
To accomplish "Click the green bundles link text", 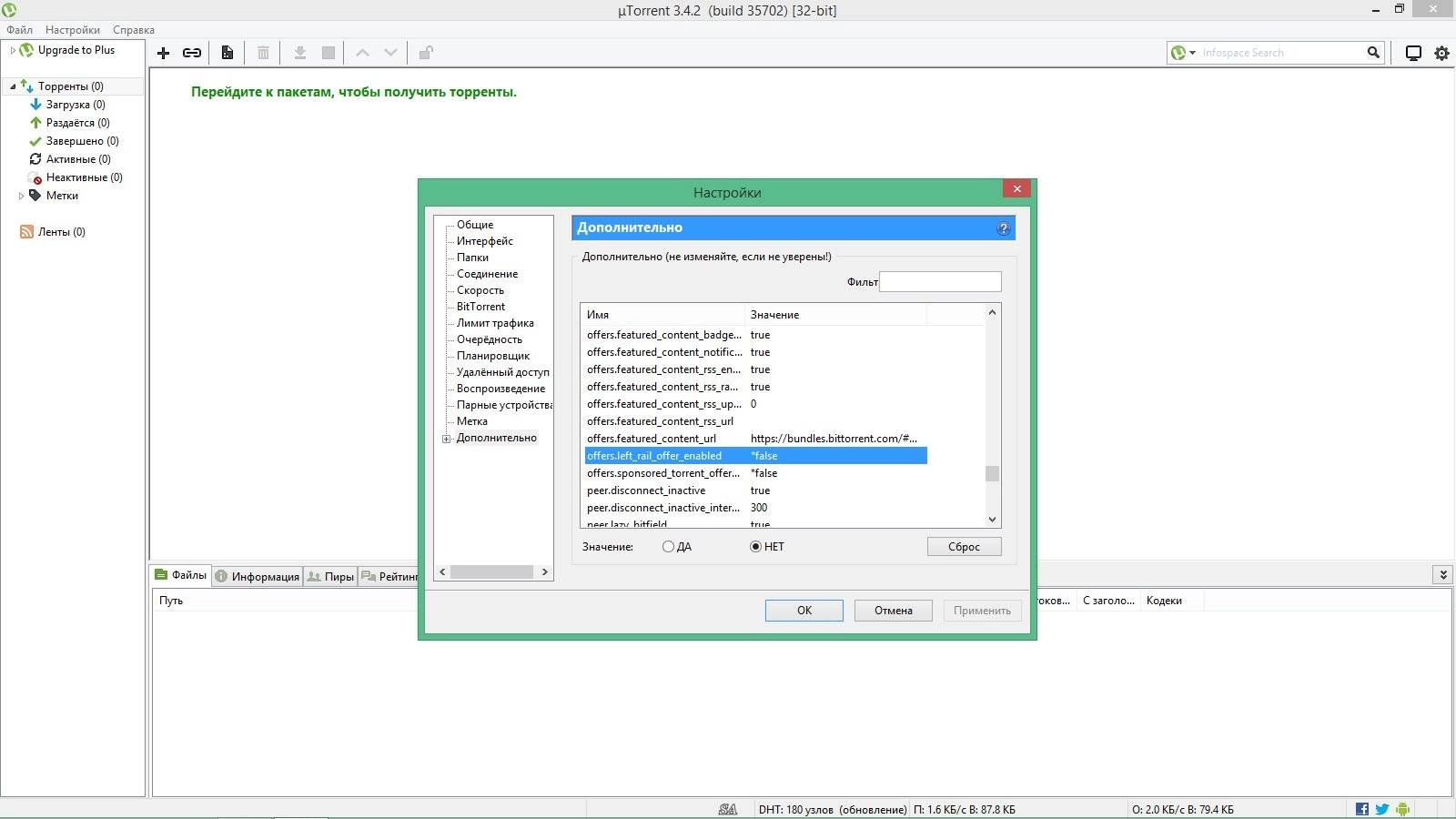I will click(x=354, y=92).
